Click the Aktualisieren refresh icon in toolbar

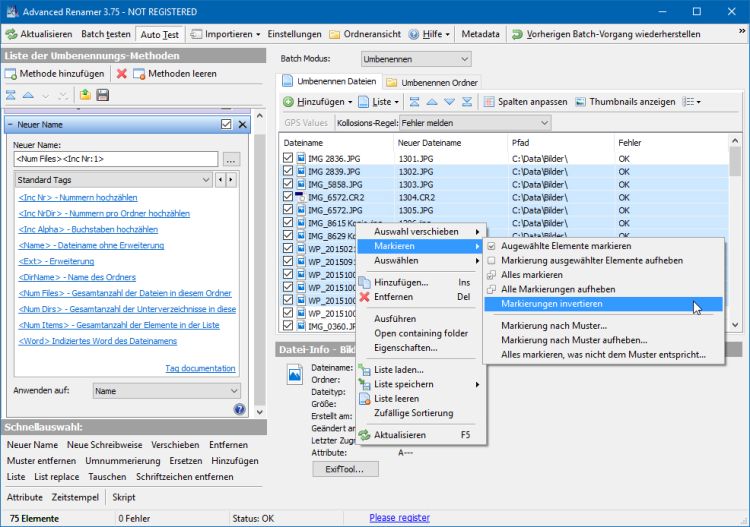point(11,34)
